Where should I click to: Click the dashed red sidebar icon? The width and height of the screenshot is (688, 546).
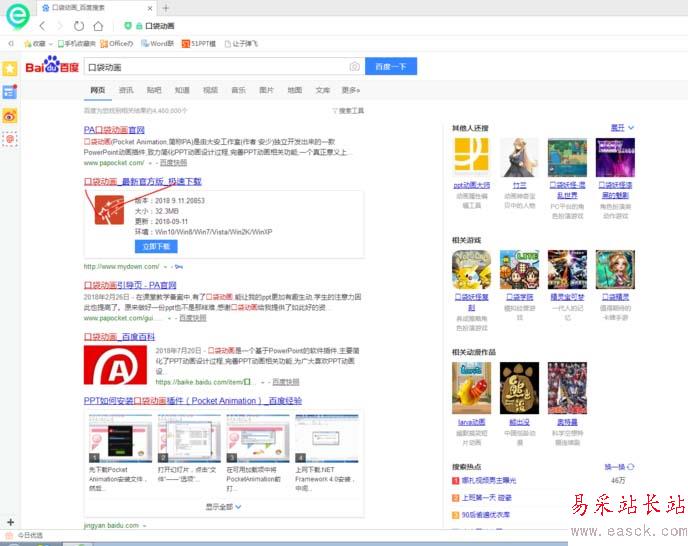tap(10, 140)
